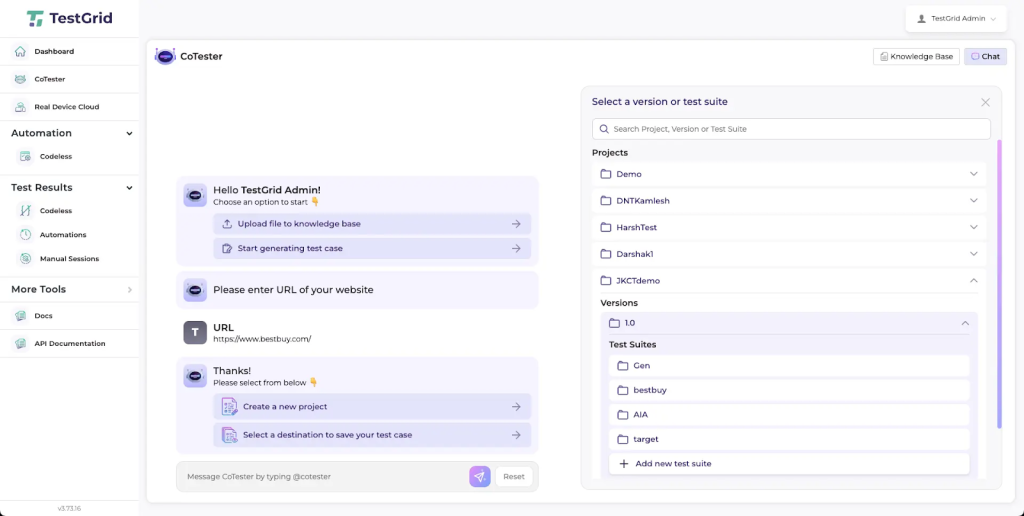Image resolution: width=1024 pixels, height=516 pixels.
Task: Open the Knowledge Base button
Action: click(x=916, y=56)
